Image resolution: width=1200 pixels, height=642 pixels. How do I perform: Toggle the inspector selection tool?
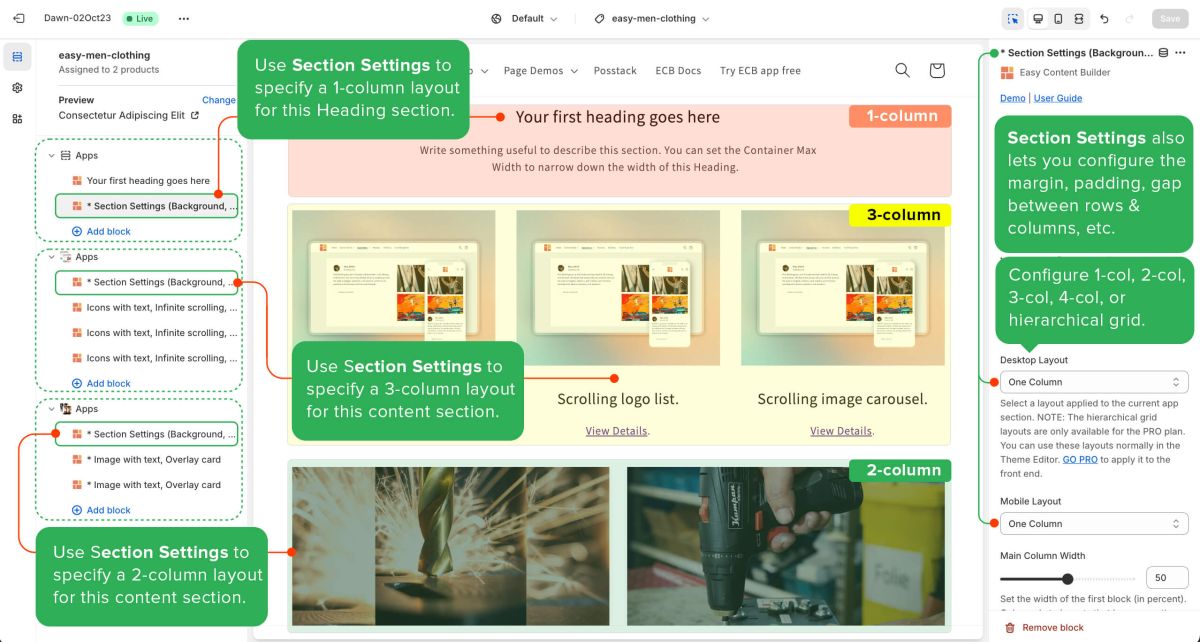tap(1013, 18)
